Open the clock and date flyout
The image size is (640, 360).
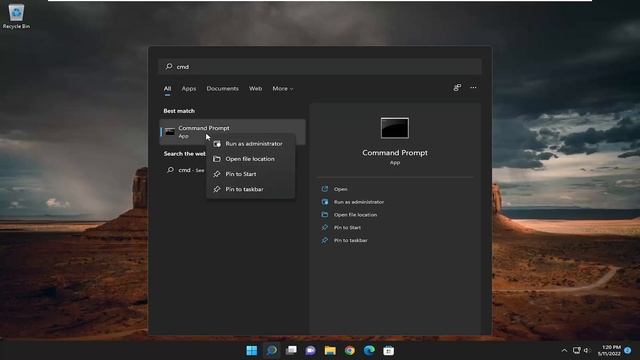[x=609, y=350]
